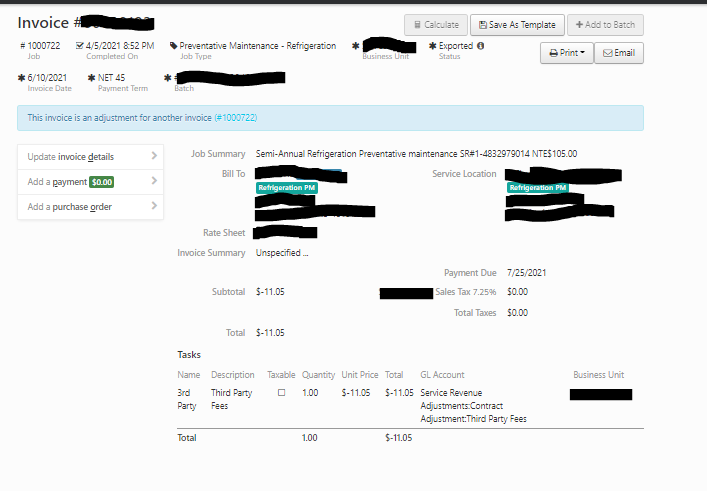
Task: Open the Print dropdown
Action: (x=567, y=53)
